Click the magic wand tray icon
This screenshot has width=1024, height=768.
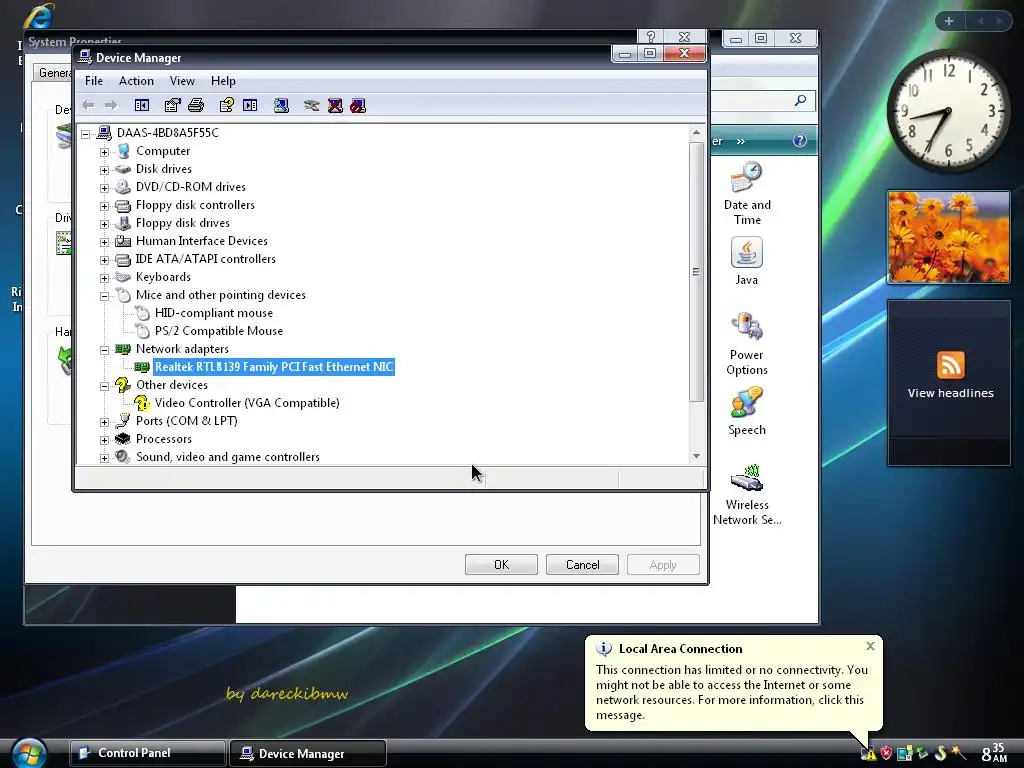click(x=958, y=753)
